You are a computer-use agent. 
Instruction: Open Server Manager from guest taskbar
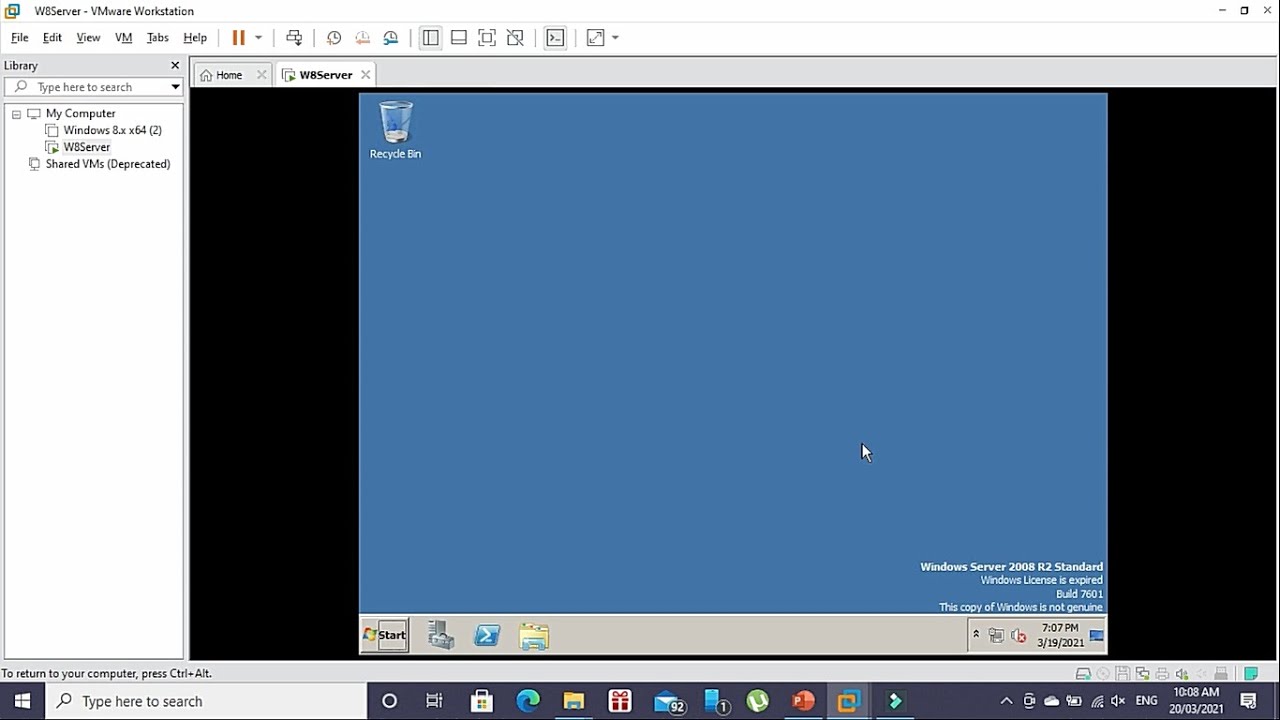click(441, 635)
